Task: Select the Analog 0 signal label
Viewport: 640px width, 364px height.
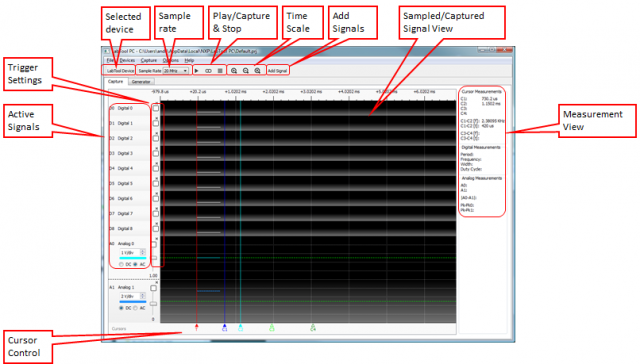Action: point(126,244)
